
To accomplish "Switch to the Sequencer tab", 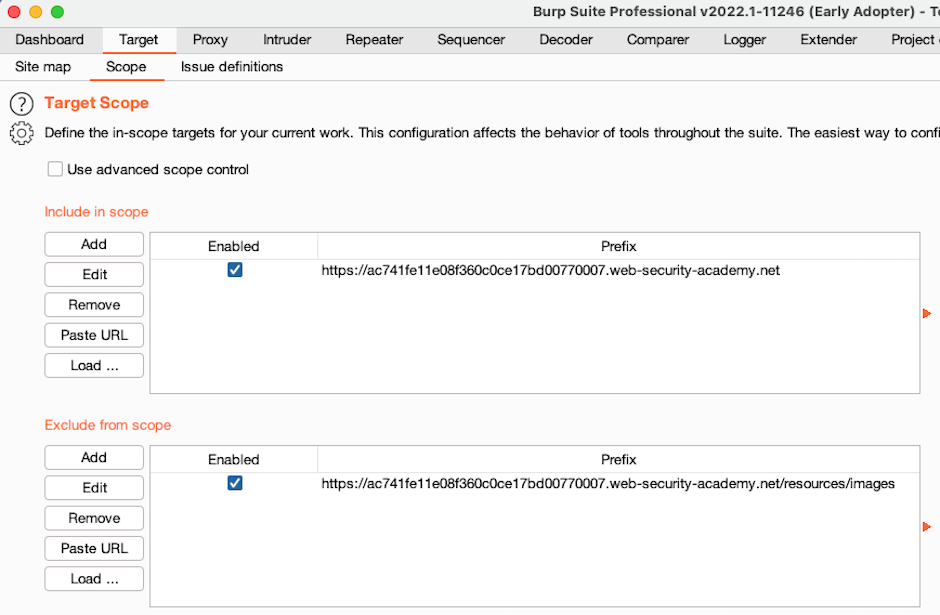I will 471,40.
